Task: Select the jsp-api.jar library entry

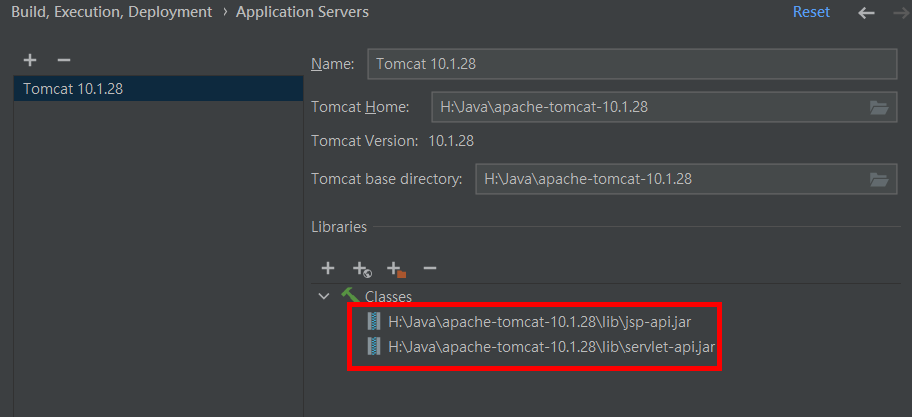Action: pyautogui.click(x=539, y=321)
